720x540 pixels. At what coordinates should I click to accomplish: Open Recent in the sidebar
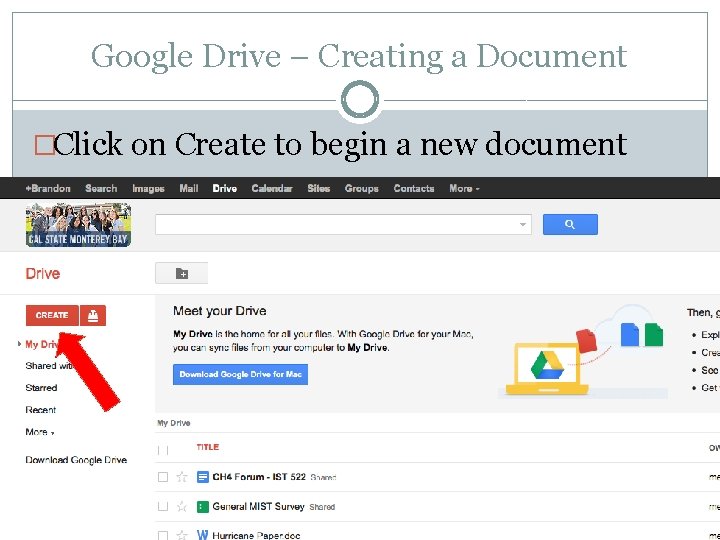[x=40, y=410]
